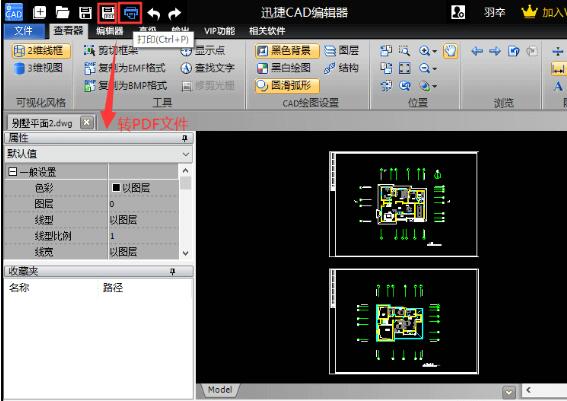This screenshot has width=567, height=401.
Task: Click 复制为BMP格式 button
Action: coord(125,86)
